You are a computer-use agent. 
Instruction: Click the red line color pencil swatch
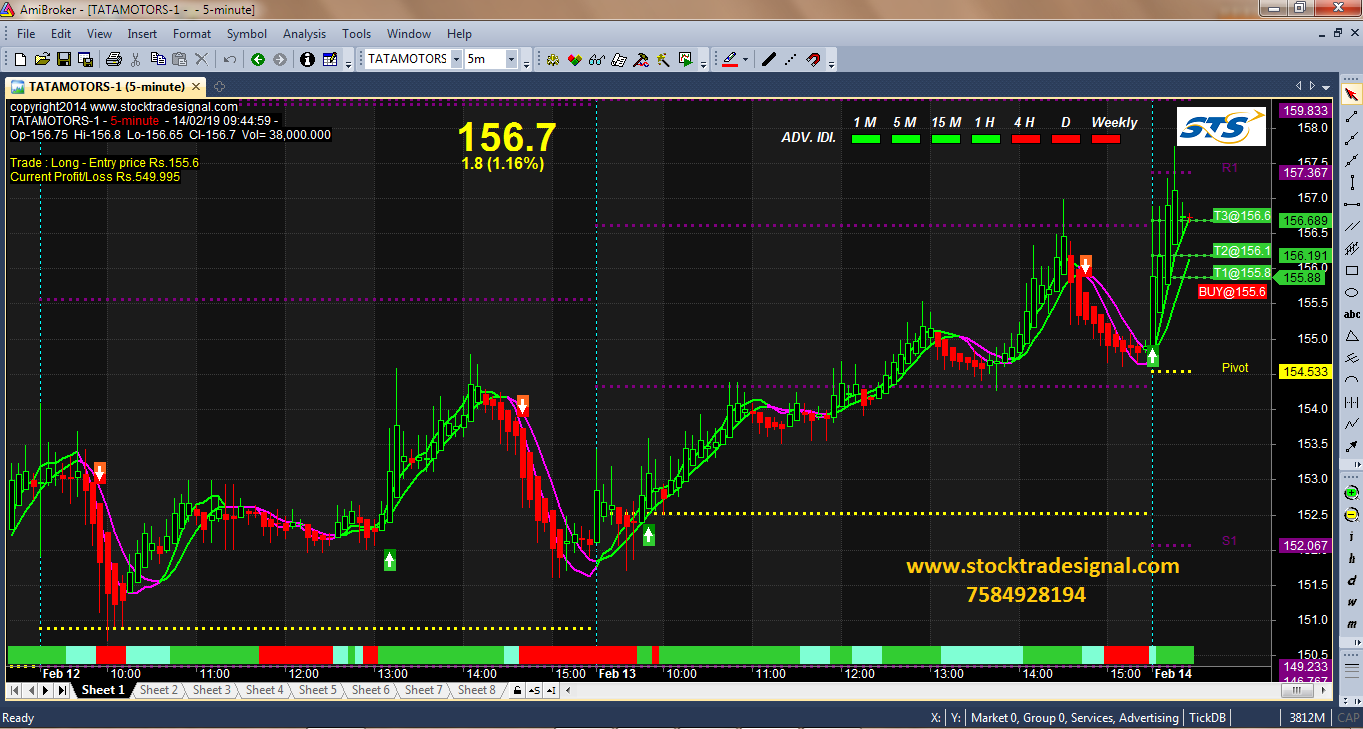[x=730, y=60]
